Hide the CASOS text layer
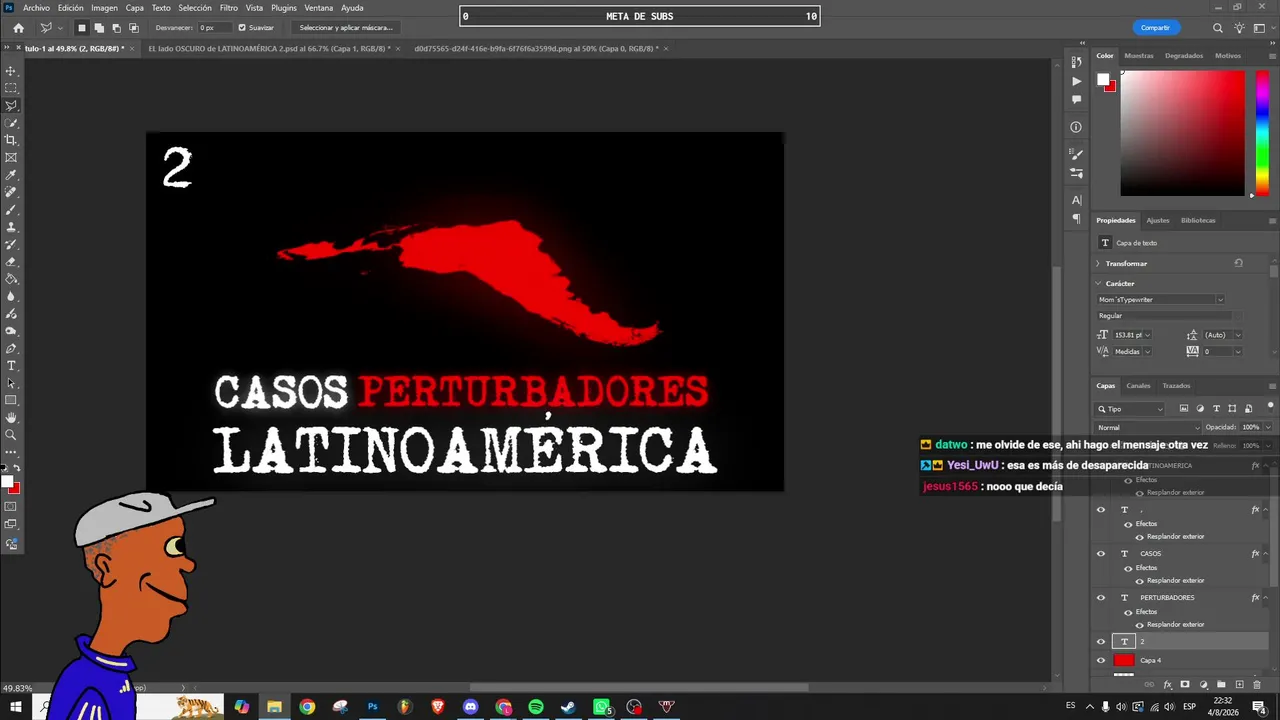 (1101, 554)
